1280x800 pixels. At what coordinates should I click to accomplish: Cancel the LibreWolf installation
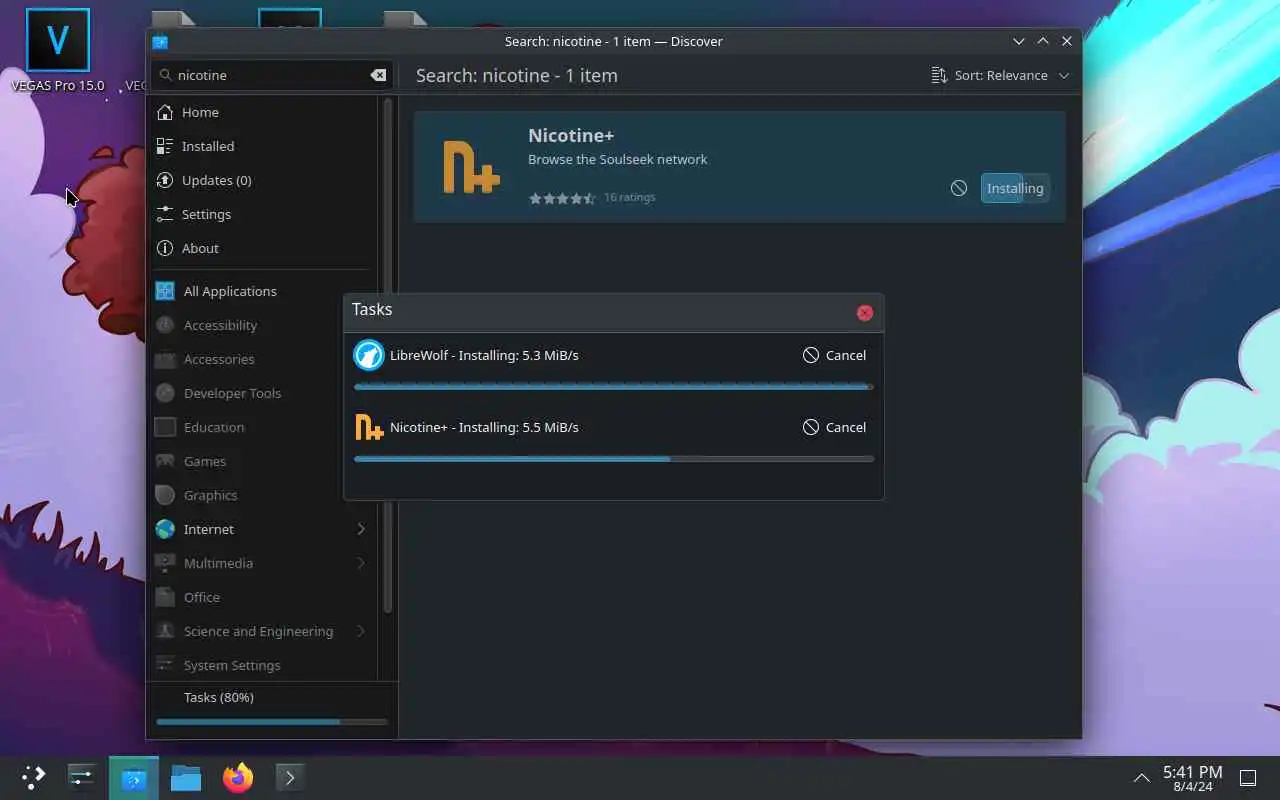coord(834,355)
